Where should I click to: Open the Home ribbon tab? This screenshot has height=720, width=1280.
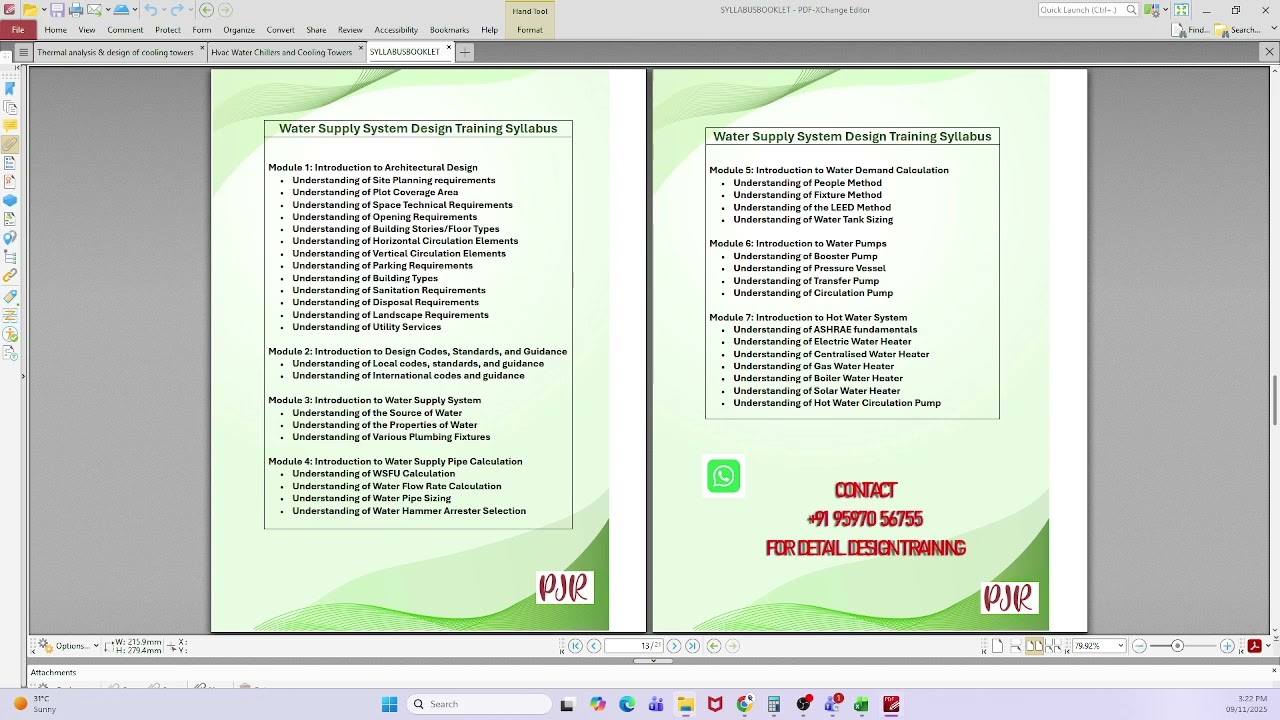(56, 30)
